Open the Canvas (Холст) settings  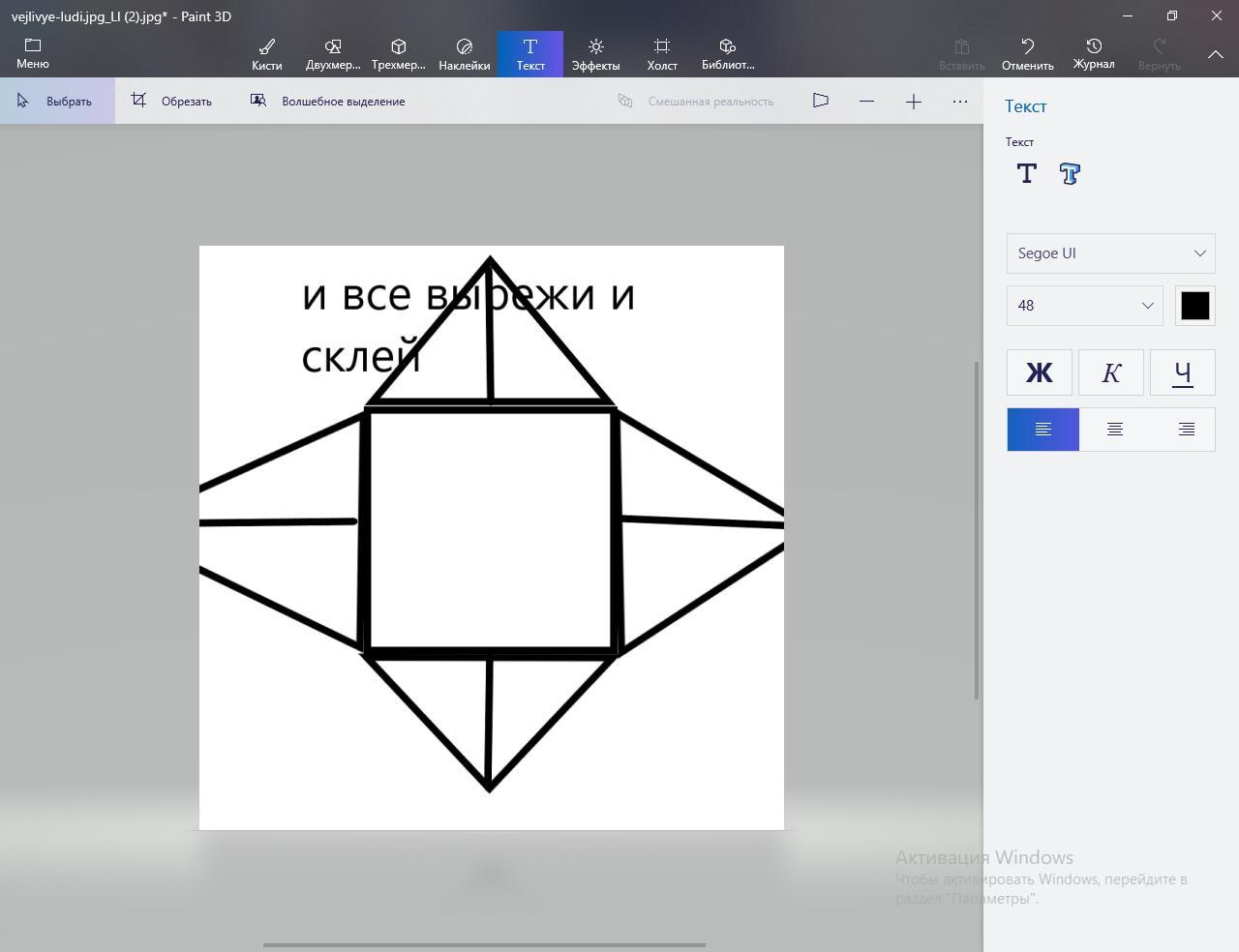[662, 54]
